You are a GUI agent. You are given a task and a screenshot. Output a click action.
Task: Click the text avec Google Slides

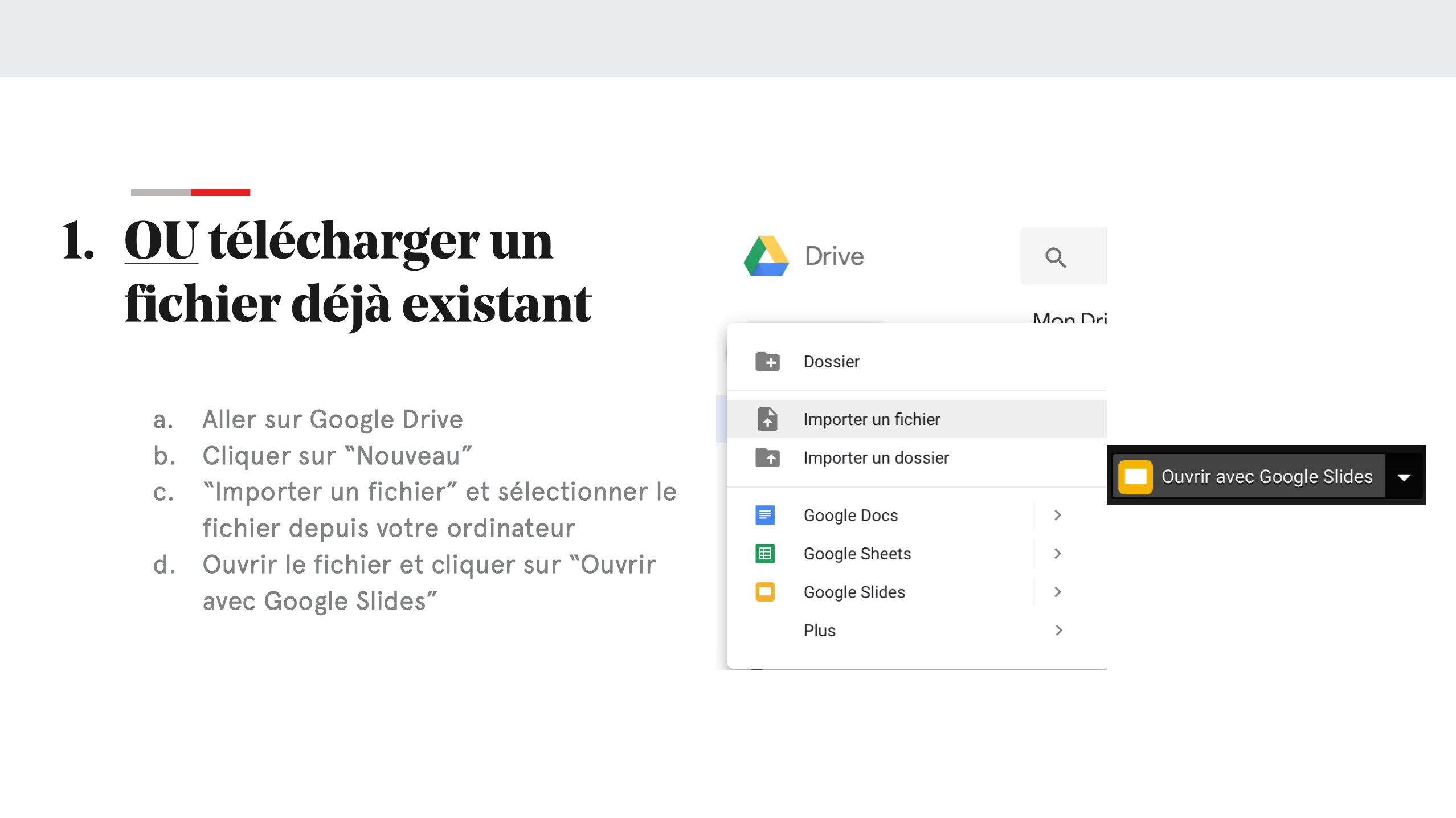pos(320,601)
